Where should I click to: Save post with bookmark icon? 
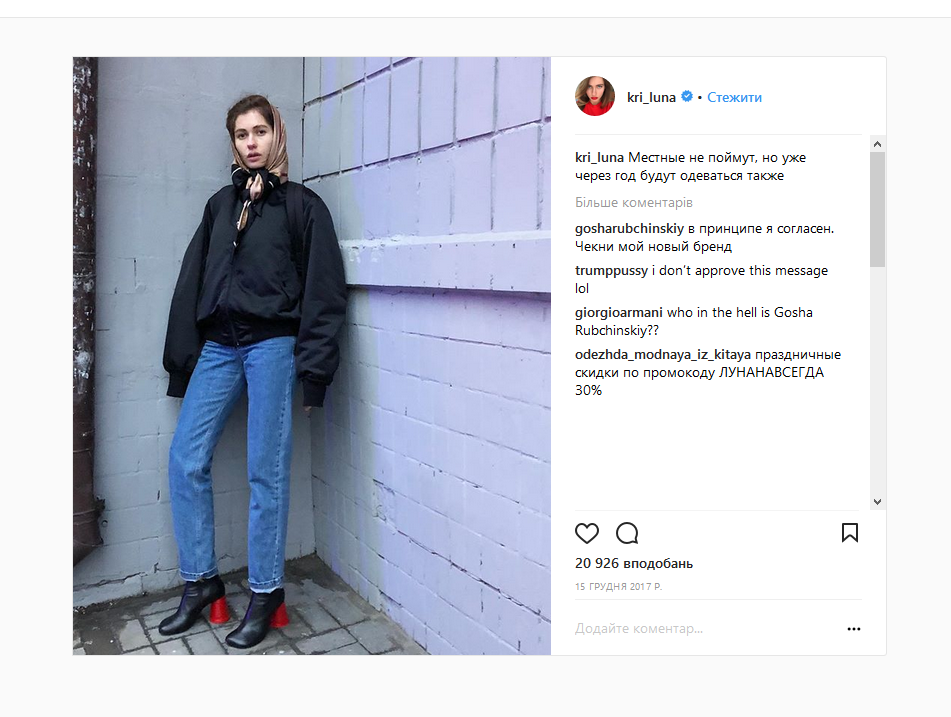coord(850,533)
